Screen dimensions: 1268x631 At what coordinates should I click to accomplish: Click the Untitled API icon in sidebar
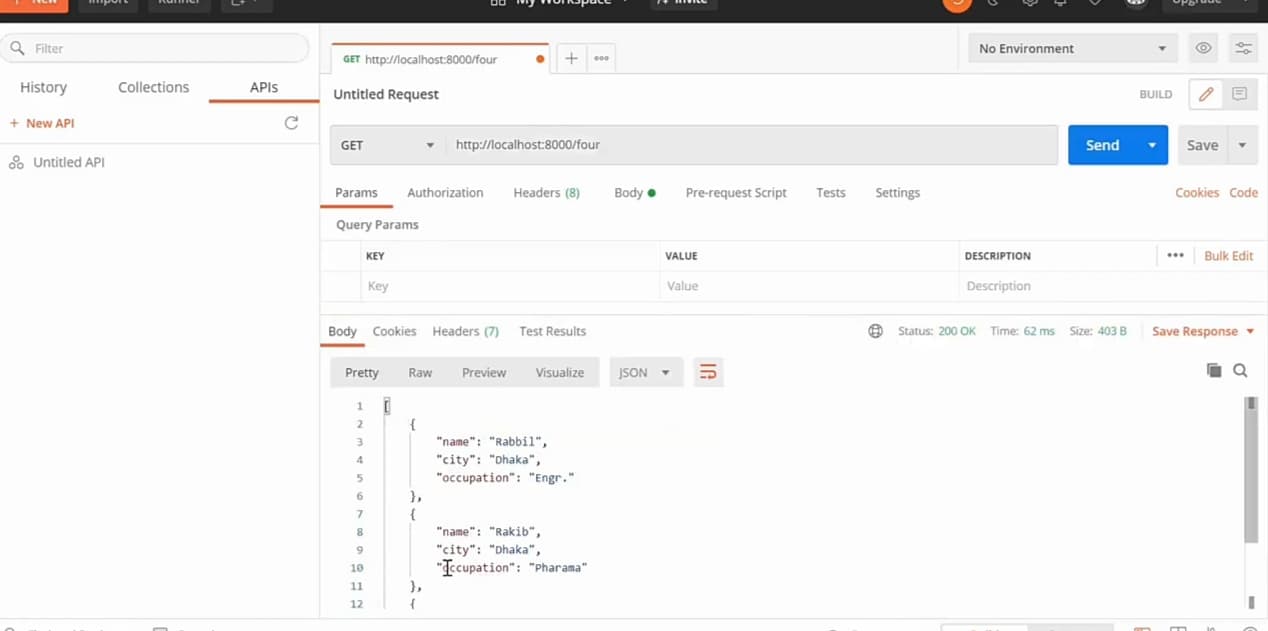tap(16, 162)
